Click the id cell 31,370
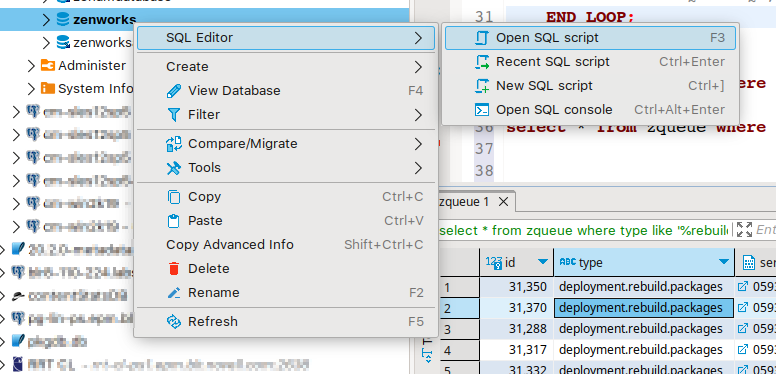Screen dimensions: 776x374 point(517,308)
